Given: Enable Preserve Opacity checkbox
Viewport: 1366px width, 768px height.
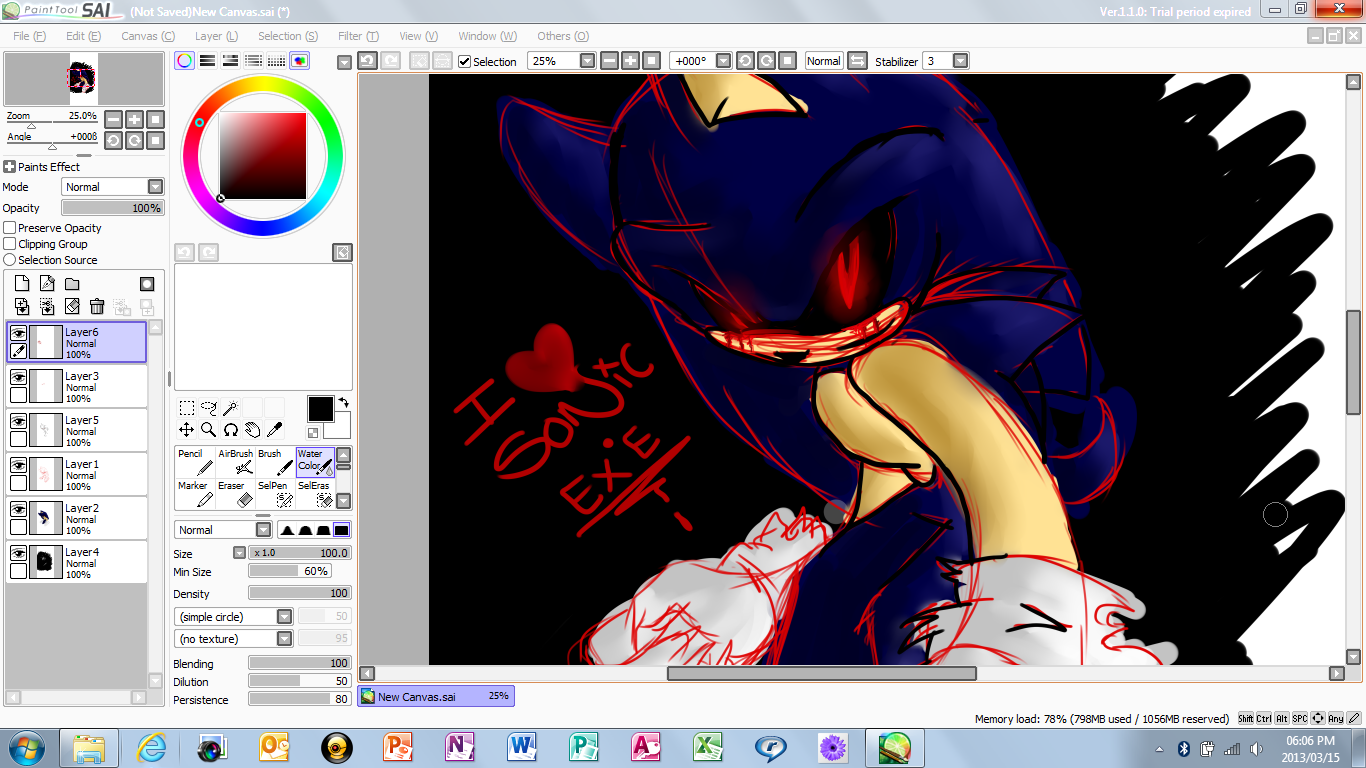Looking at the screenshot, I should point(10,228).
